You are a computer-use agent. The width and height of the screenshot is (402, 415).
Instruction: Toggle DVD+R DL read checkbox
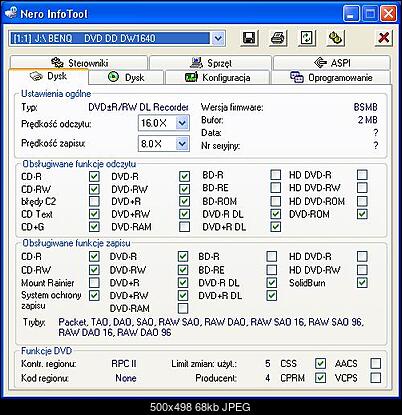[275, 227]
